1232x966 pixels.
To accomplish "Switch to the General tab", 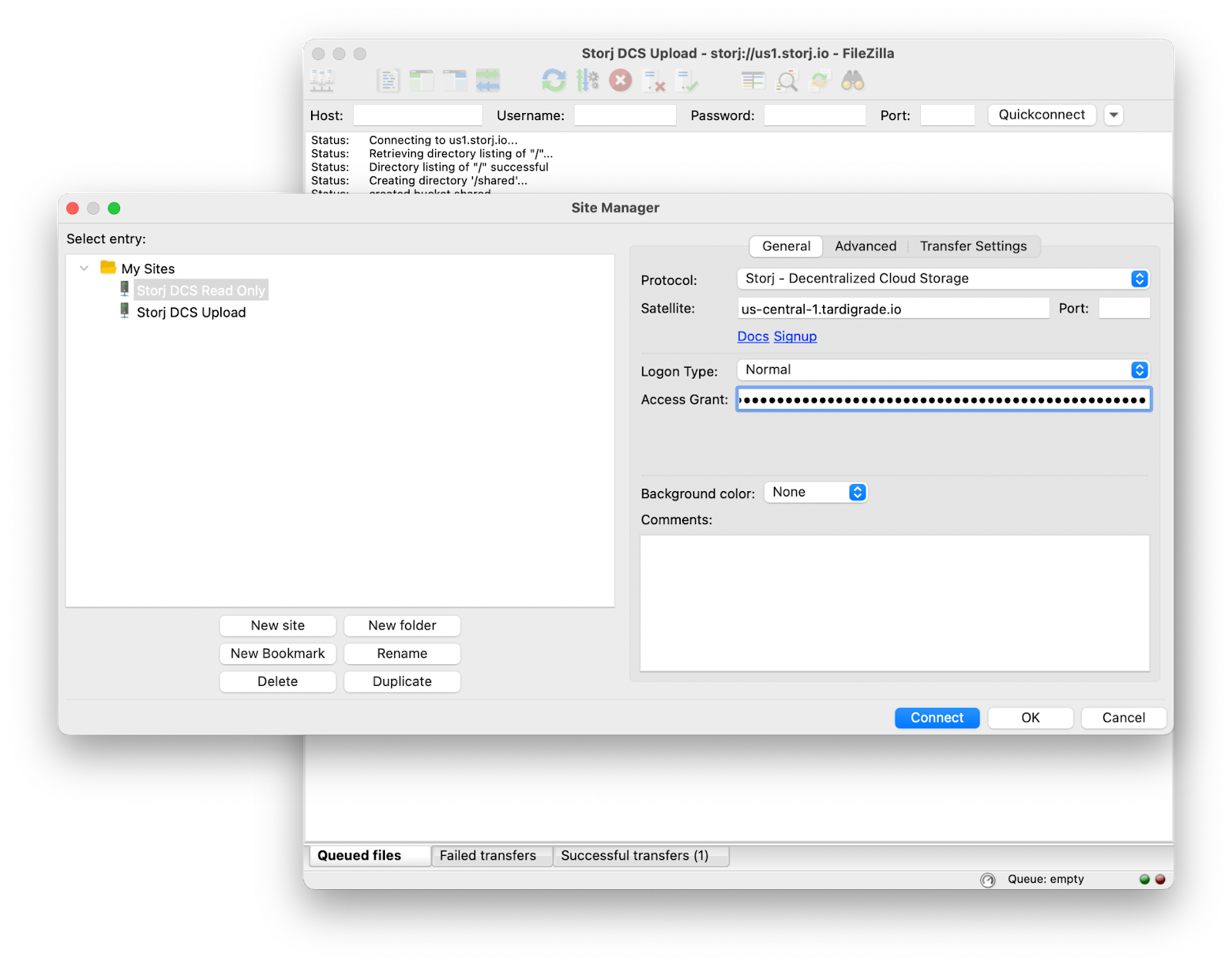I will (786, 246).
